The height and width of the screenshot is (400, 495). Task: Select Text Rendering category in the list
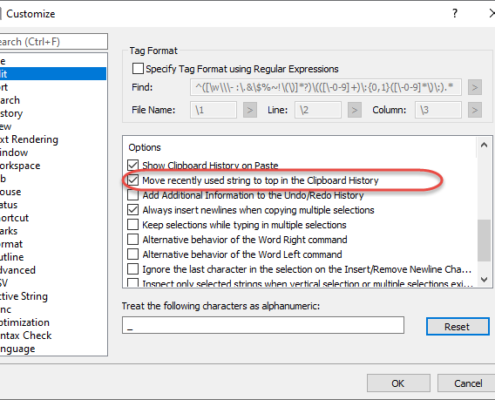click(29, 139)
